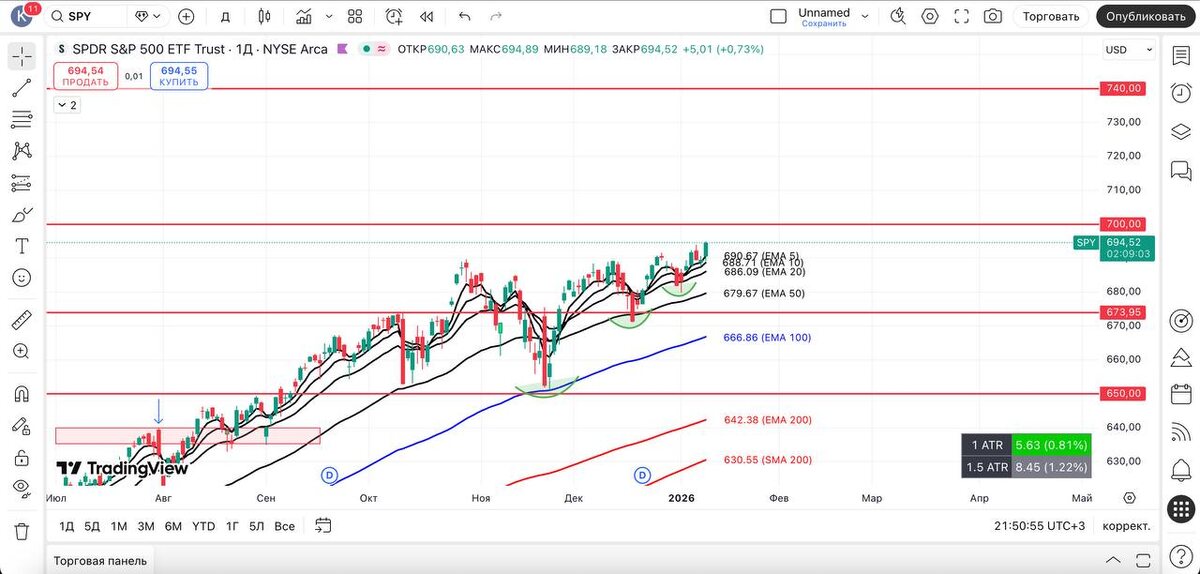The width and height of the screenshot is (1200, 574).
Task: Click the purple flag next to NYSE Arca
Action: coord(342,49)
